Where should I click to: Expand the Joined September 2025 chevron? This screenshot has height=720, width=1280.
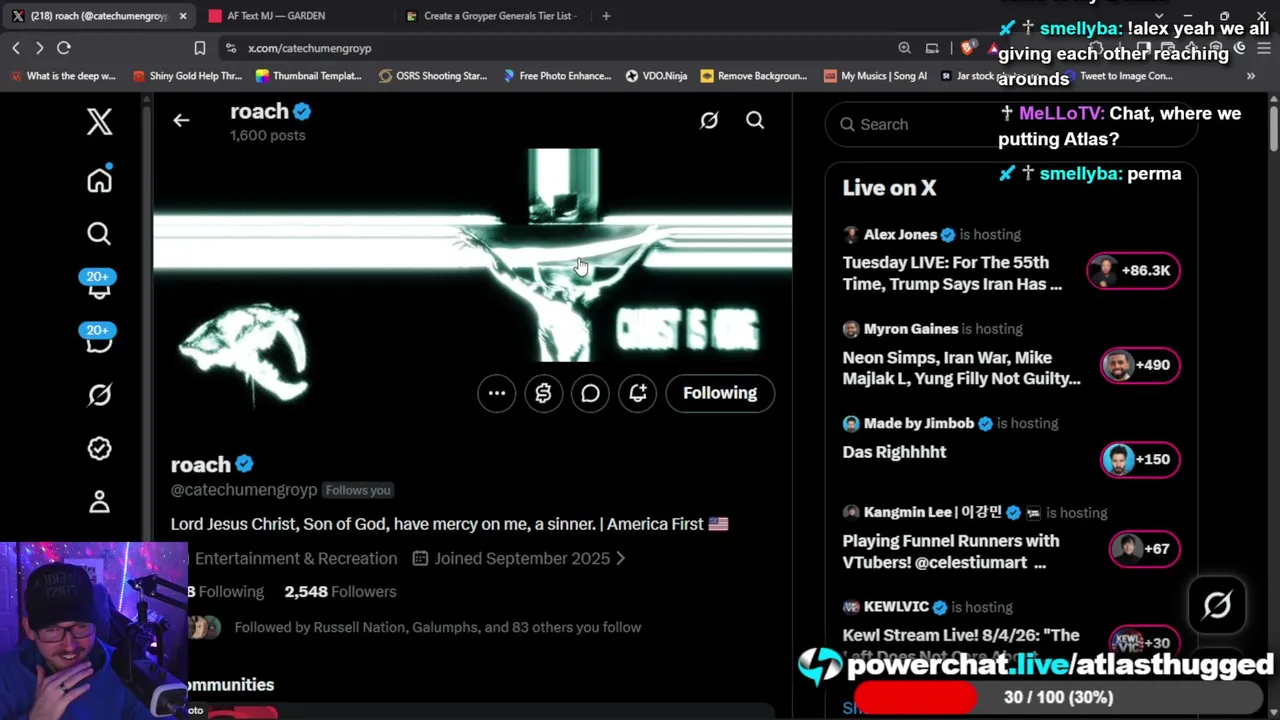[620, 559]
